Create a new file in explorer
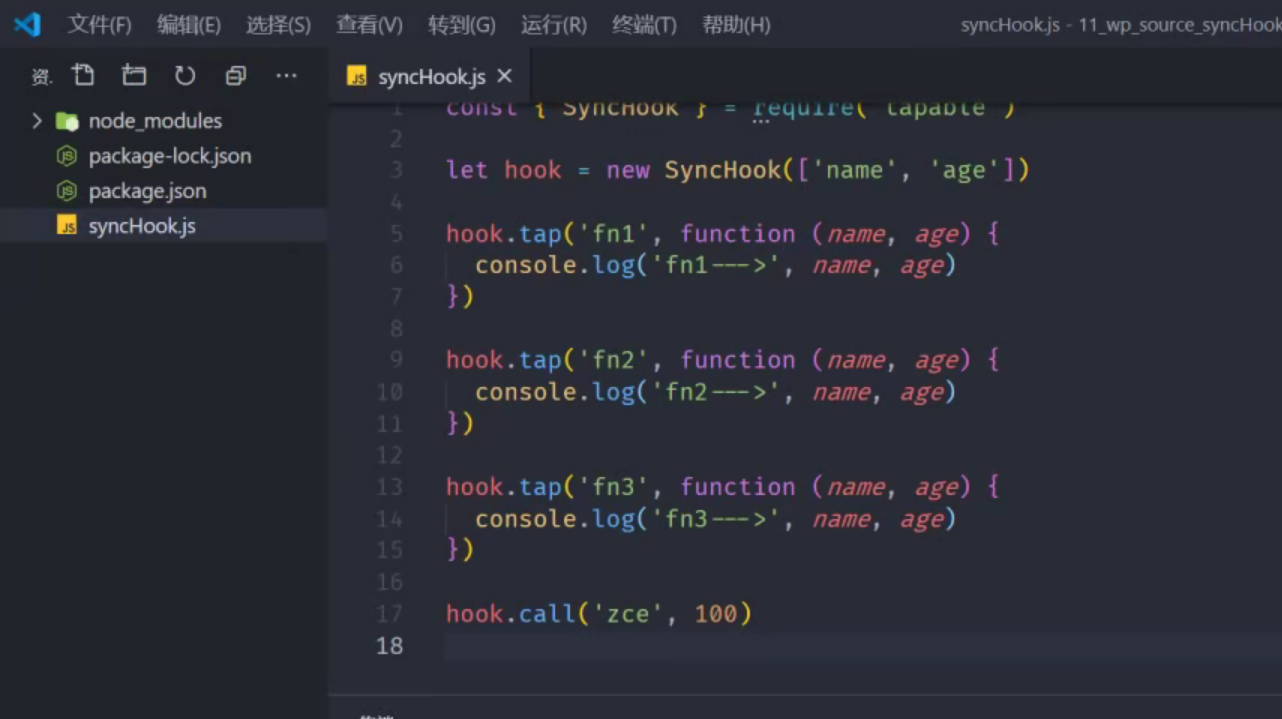This screenshot has width=1282, height=719. click(83, 75)
